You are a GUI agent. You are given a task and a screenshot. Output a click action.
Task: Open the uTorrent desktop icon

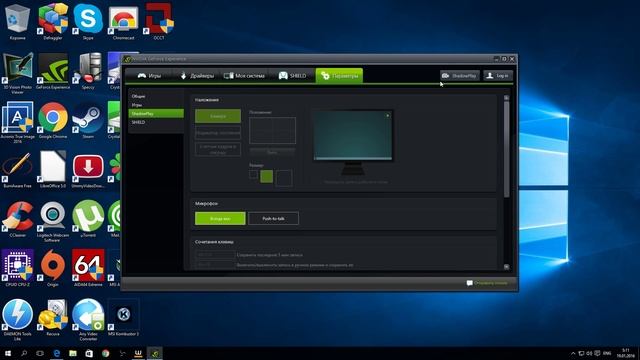click(88, 219)
